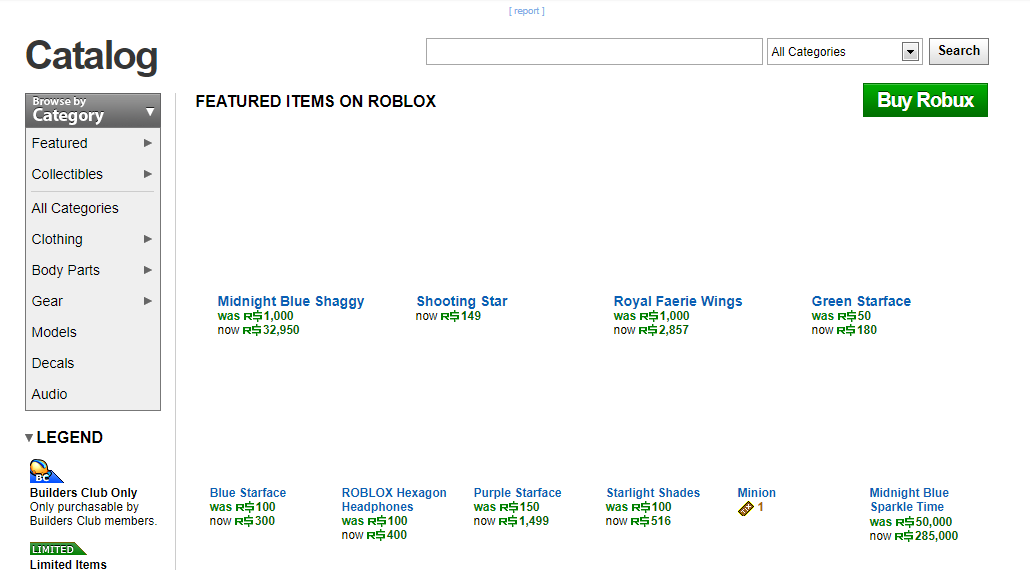Viewport: 1030px width, 570px height.
Task: Click the price R$300 under Blue Starface
Action: coord(255,521)
